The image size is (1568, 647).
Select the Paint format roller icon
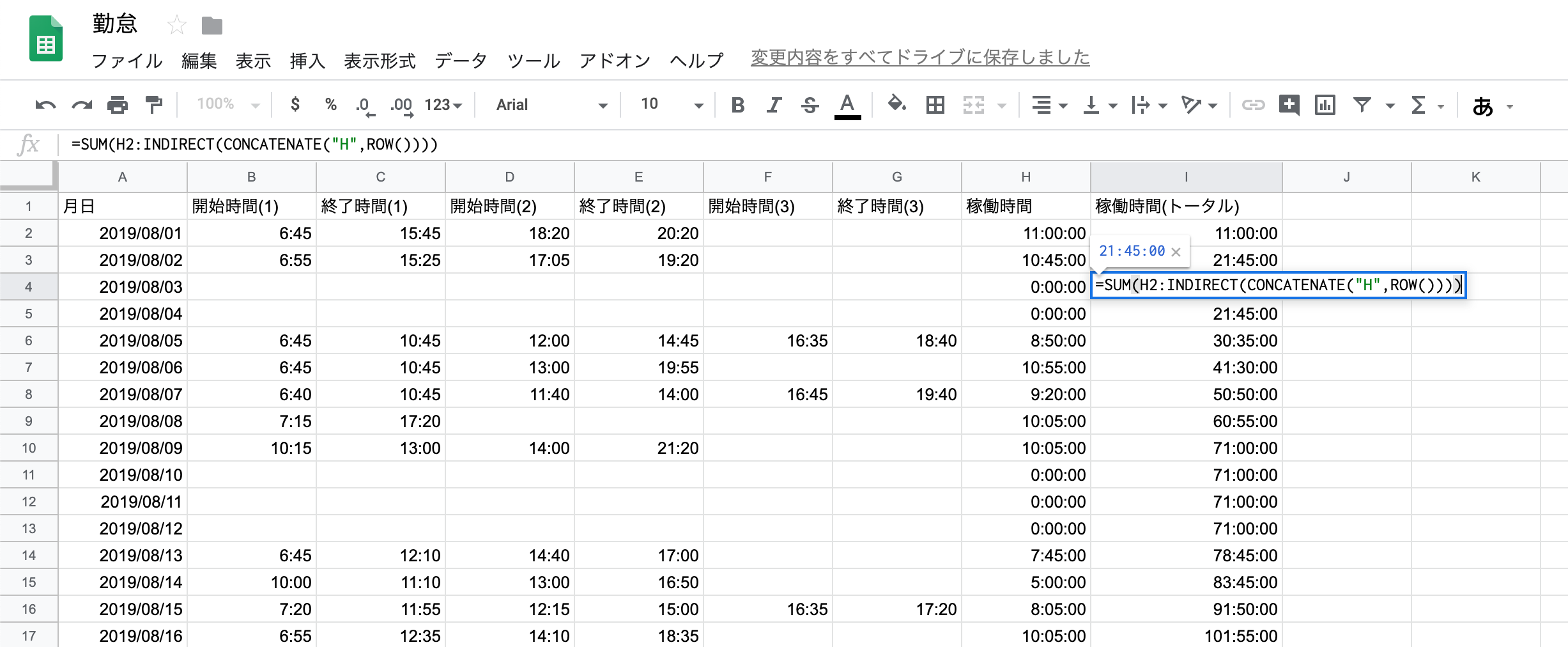(154, 105)
